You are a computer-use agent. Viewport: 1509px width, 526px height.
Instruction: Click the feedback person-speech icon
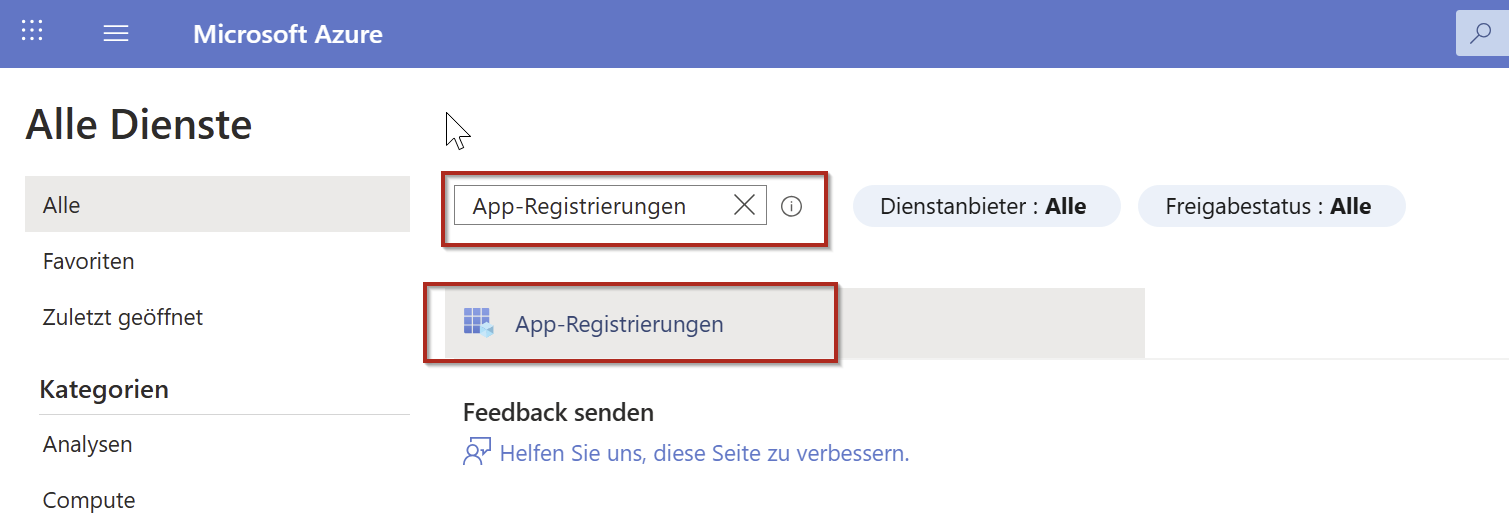pos(477,453)
